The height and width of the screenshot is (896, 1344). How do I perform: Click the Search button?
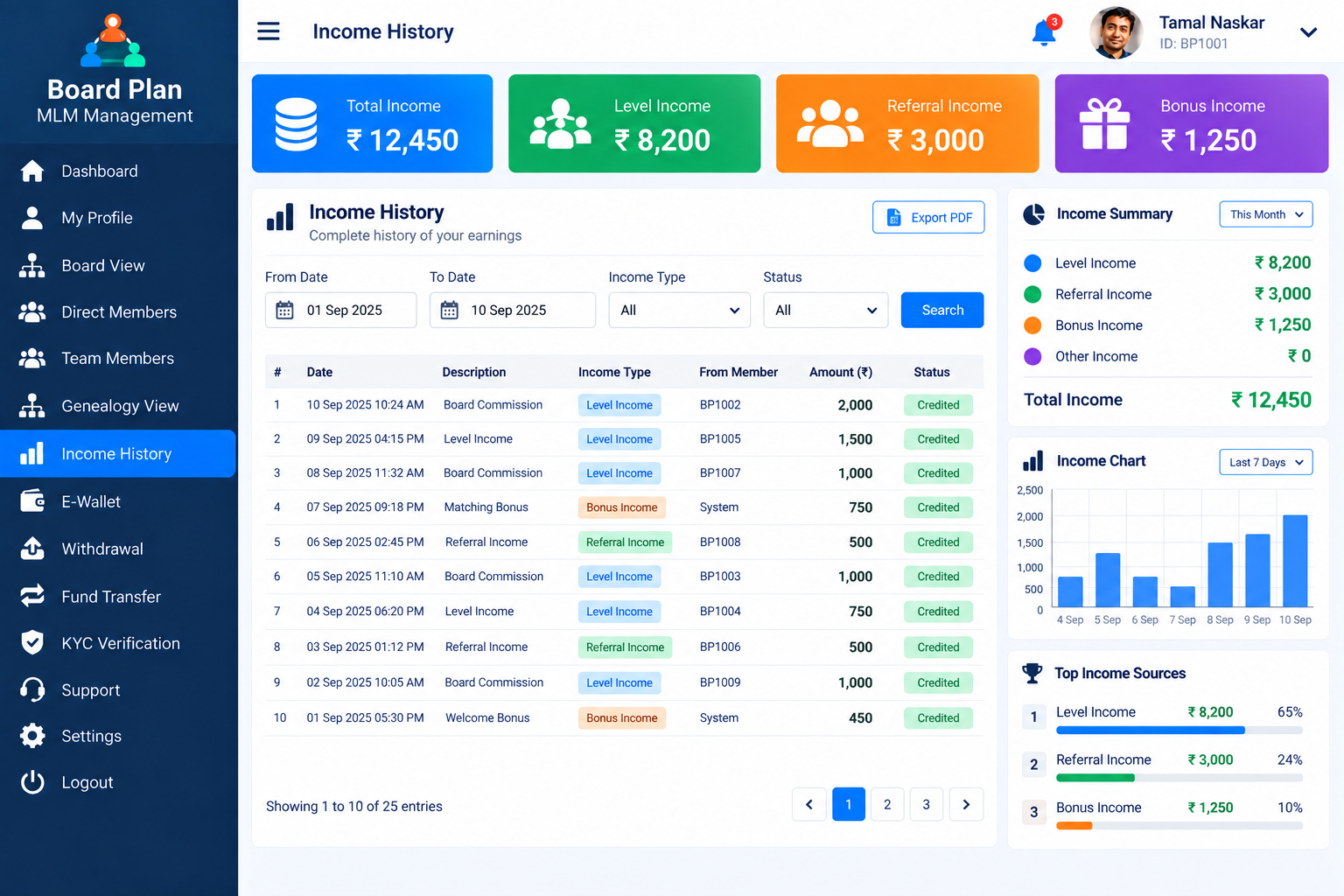[942, 310]
